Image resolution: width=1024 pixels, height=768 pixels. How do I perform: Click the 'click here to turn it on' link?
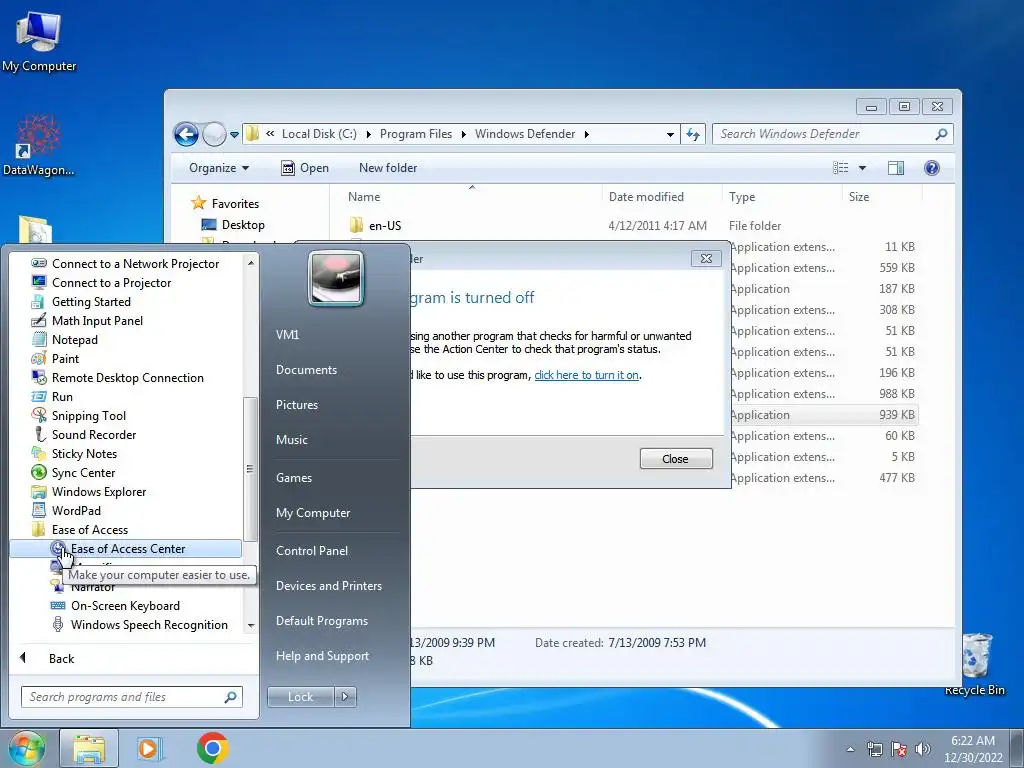click(586, 375)
